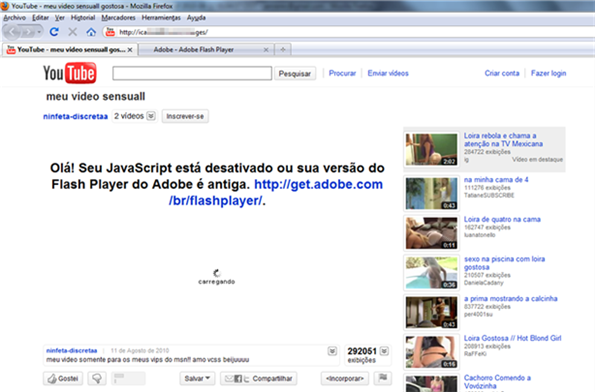The height and width of the screenshot is (392, 595).
Task: Open a new tab with plus button
Action: [283, 50]
